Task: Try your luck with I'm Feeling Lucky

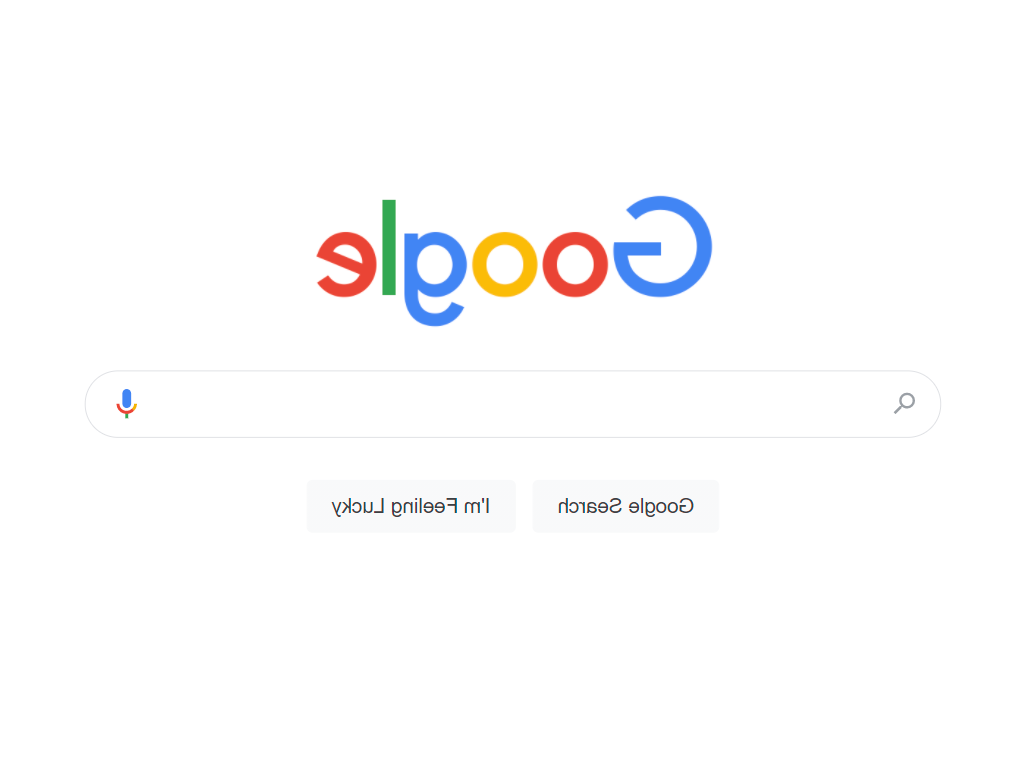Action: 411,506
